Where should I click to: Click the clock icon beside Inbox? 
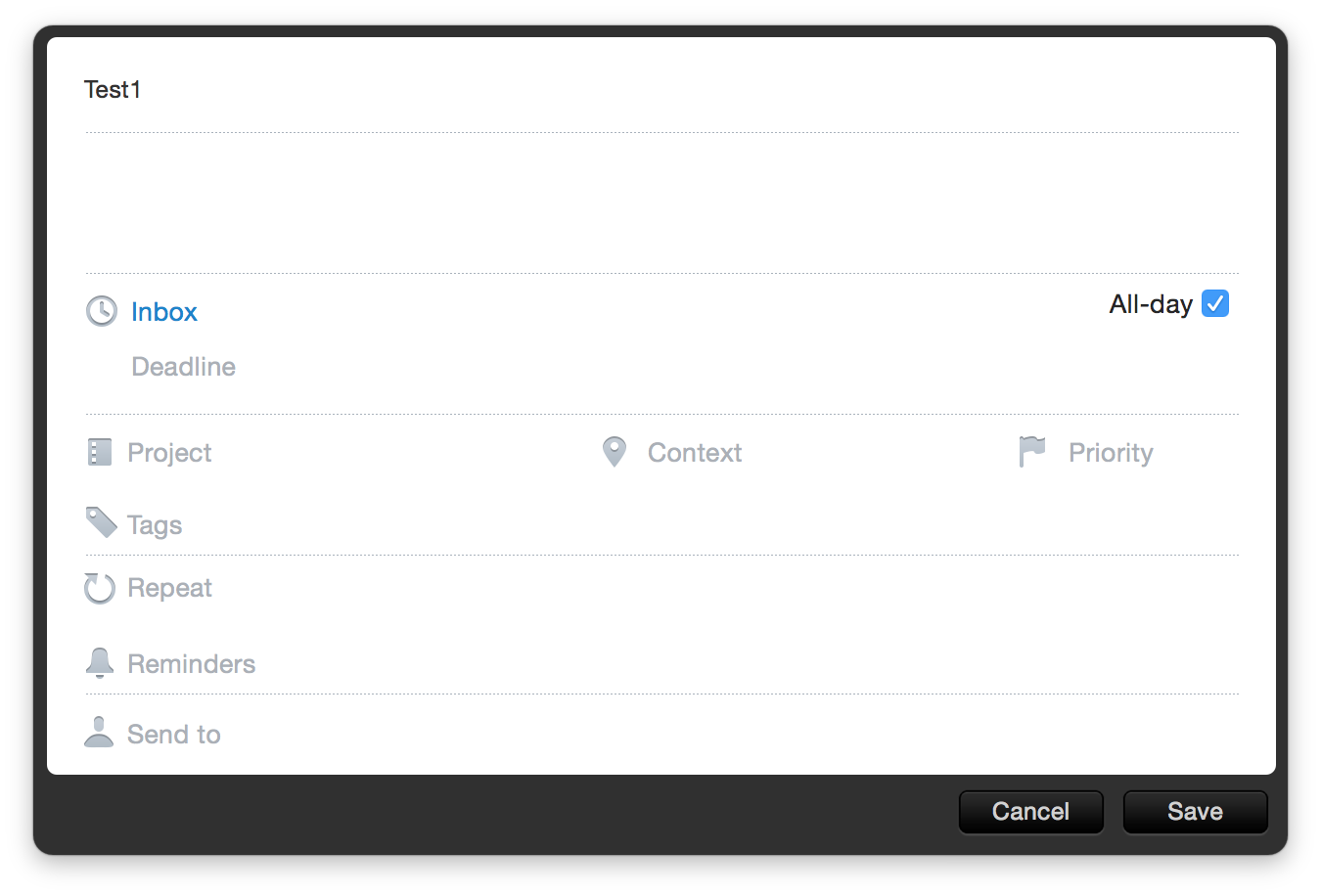(102, 311)
